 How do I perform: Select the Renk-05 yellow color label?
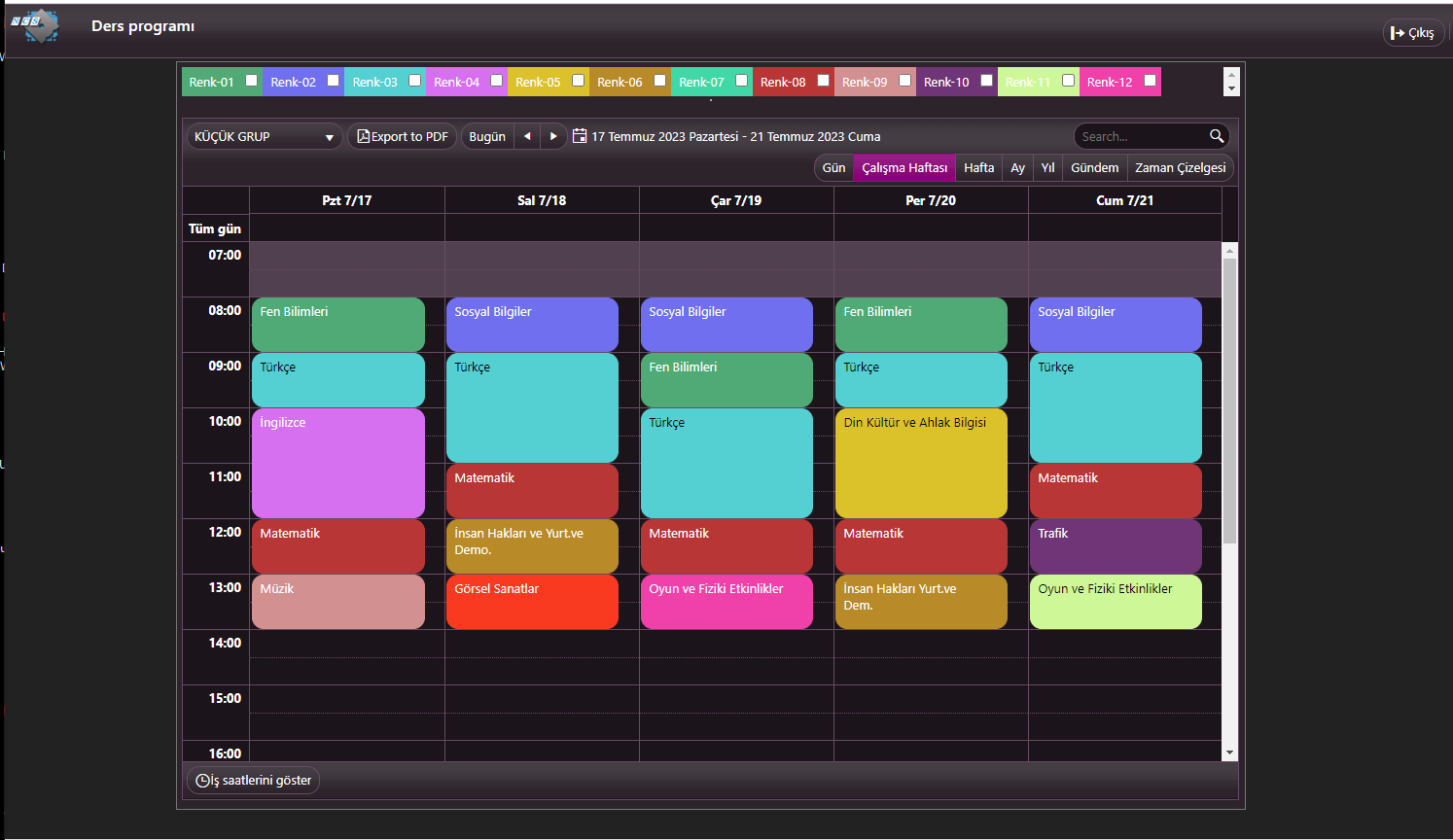click(x=538, y=82)
